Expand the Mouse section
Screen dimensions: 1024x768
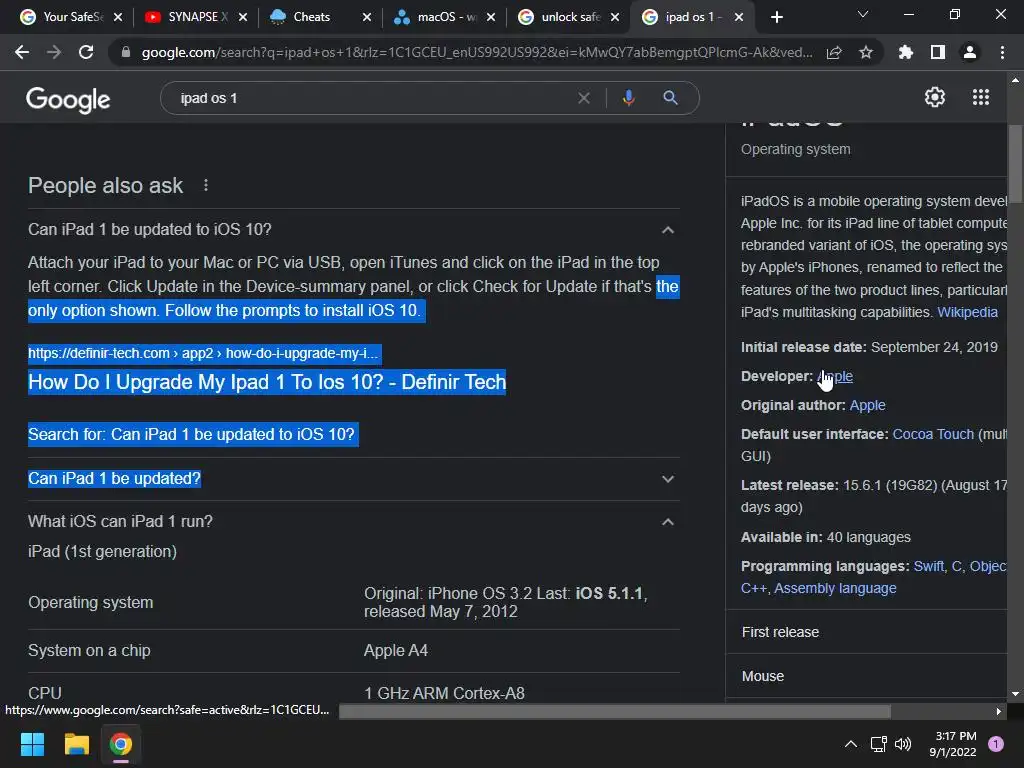pyautogui.click(x=867, y=676)
